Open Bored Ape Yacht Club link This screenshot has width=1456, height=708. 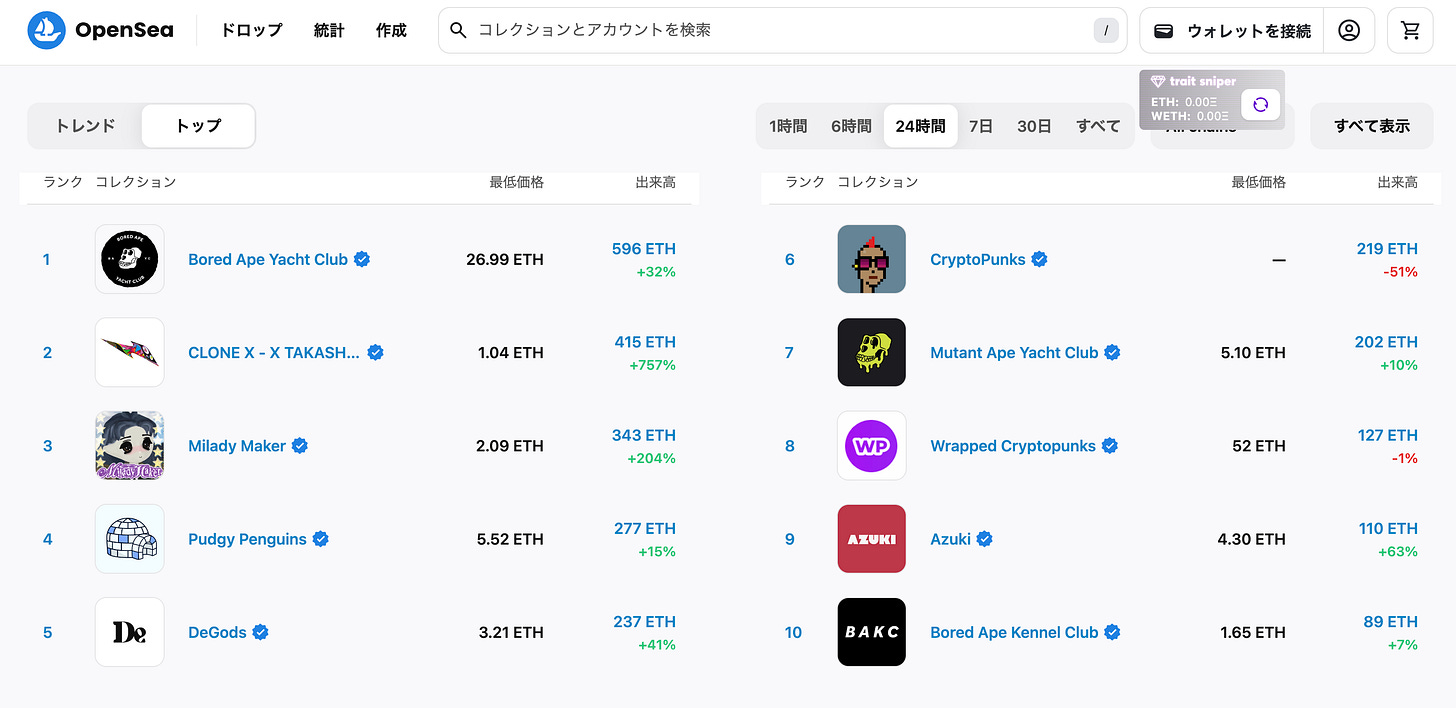click(x=268, y=259)
